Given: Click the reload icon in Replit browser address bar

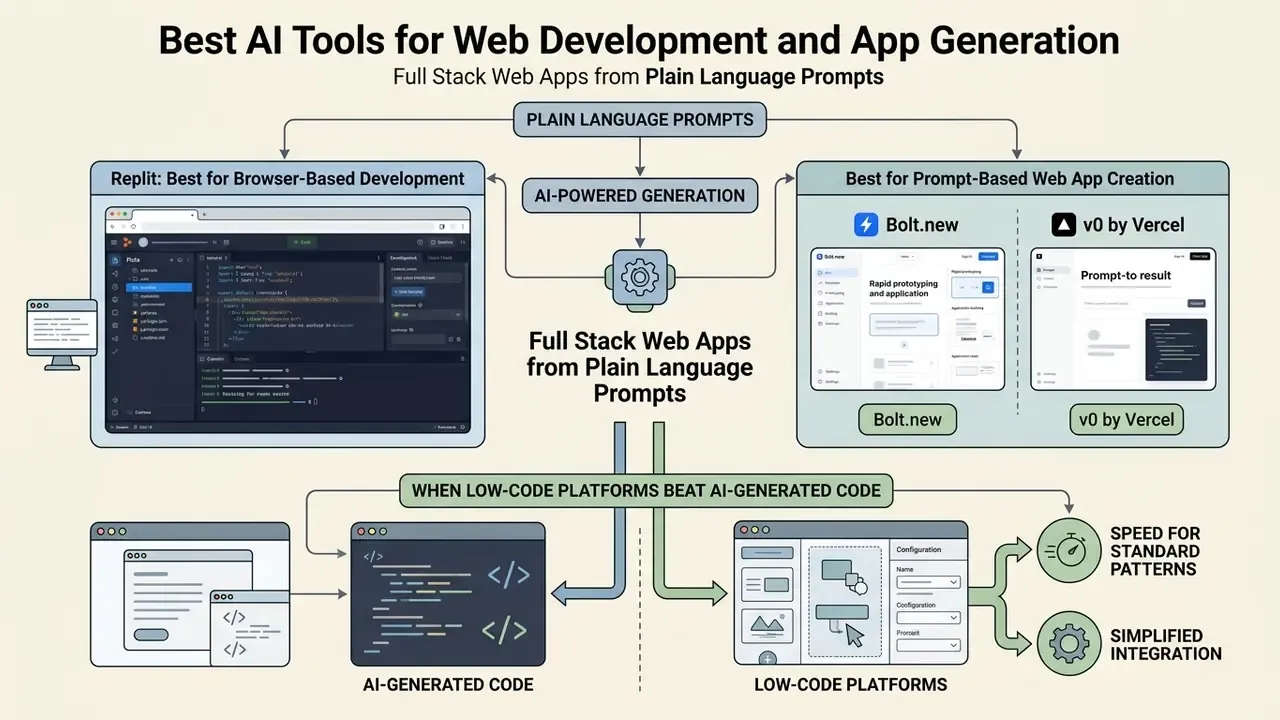Looking at the screenshot, I should (x=134, y=227).
